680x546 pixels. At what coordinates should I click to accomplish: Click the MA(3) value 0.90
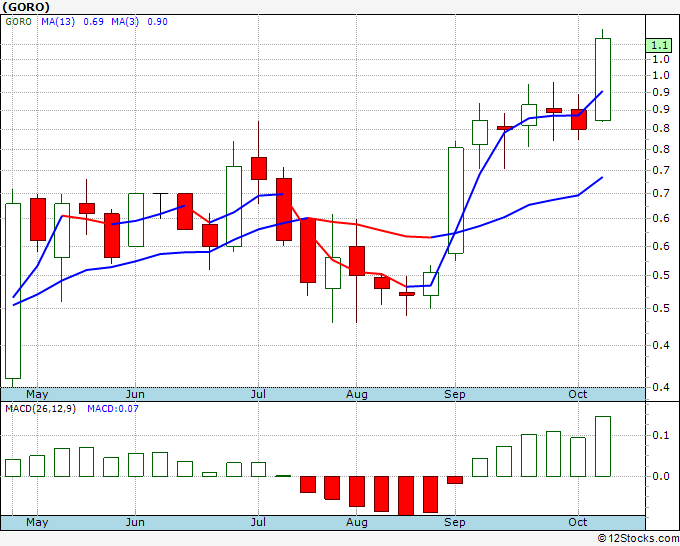157,22
